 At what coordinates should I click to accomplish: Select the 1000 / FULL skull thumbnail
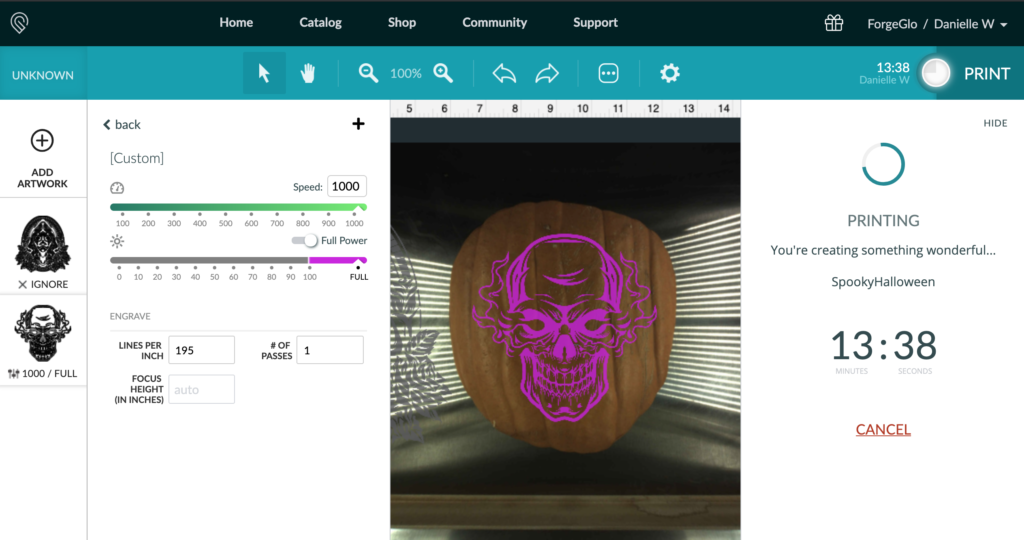[x=43, y=334]
